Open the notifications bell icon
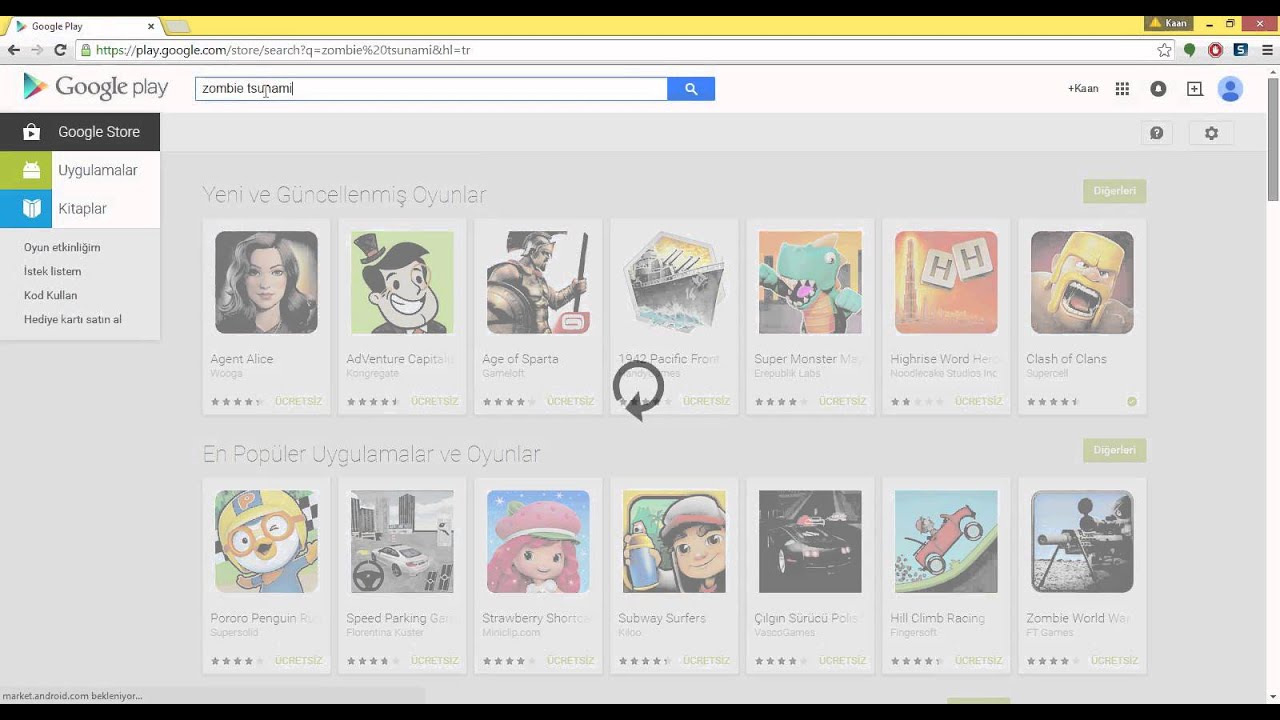 [1158, 89]
